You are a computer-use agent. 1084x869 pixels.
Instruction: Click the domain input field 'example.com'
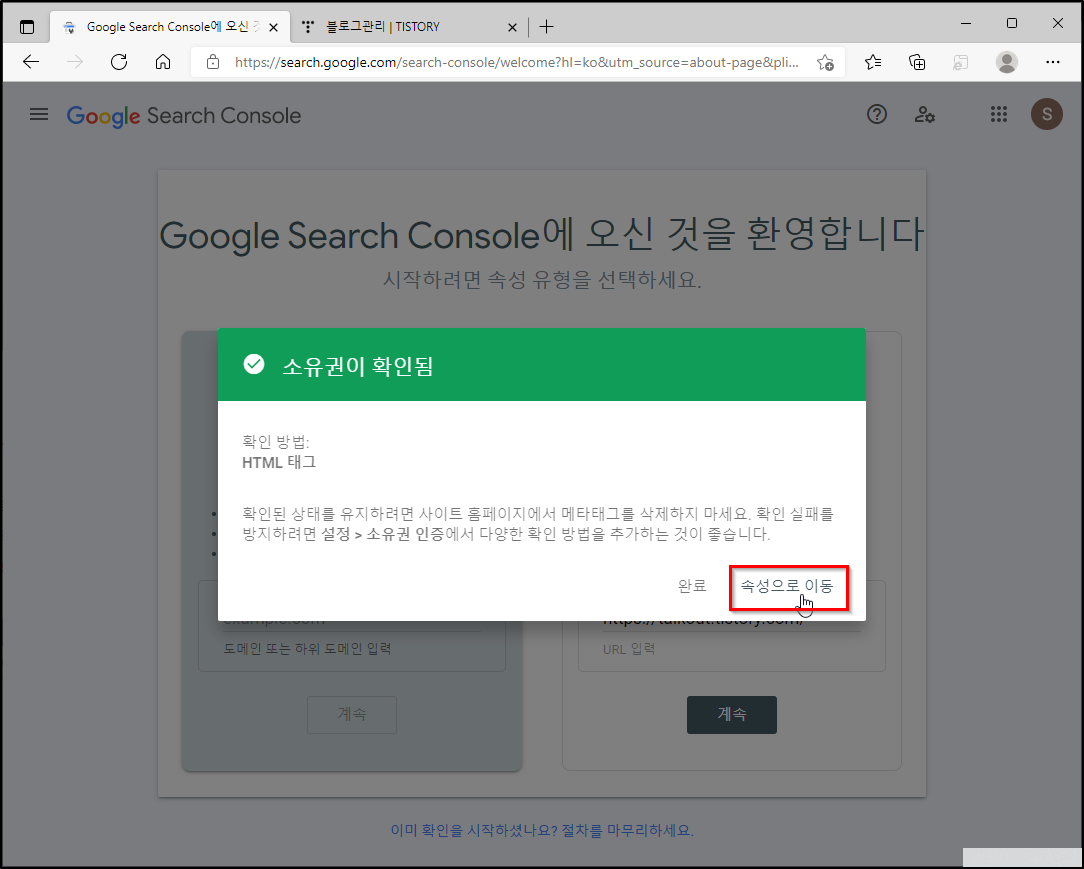tap(352, 621)
